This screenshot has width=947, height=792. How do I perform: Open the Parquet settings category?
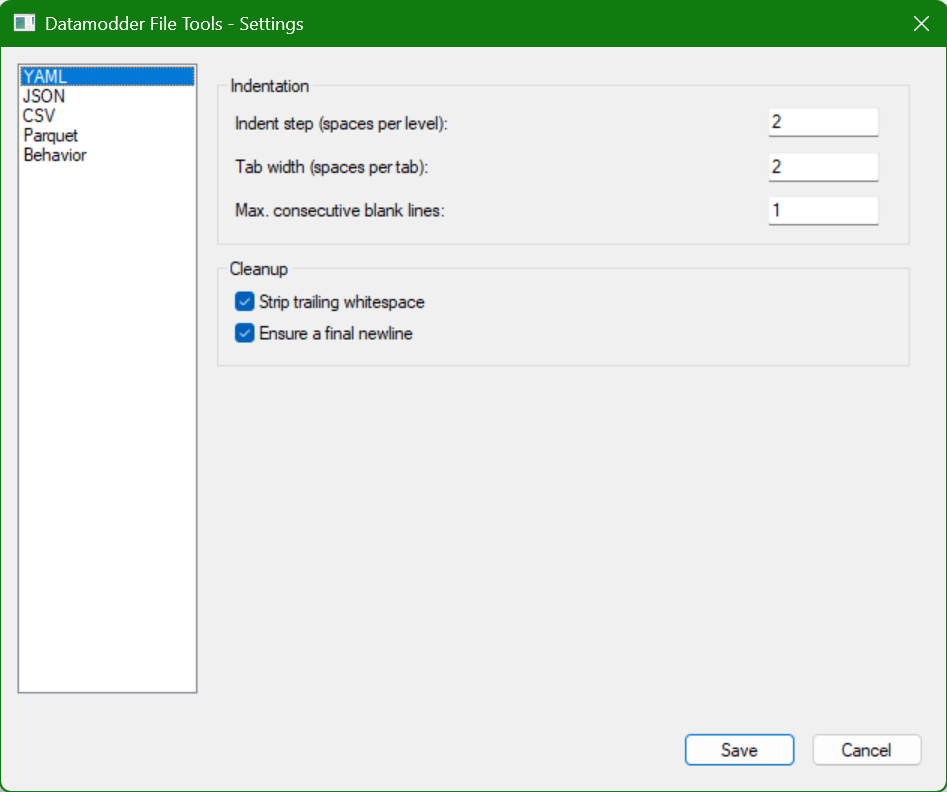pyautogui.click(x=108, y=135)
